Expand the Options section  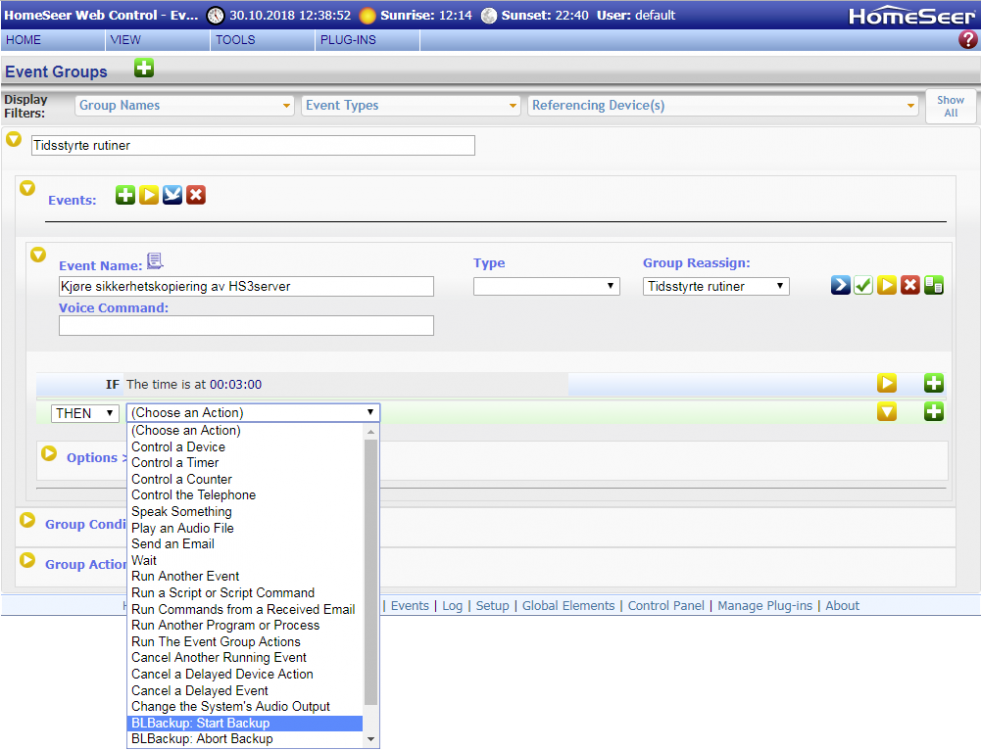[x=49, y=454]
